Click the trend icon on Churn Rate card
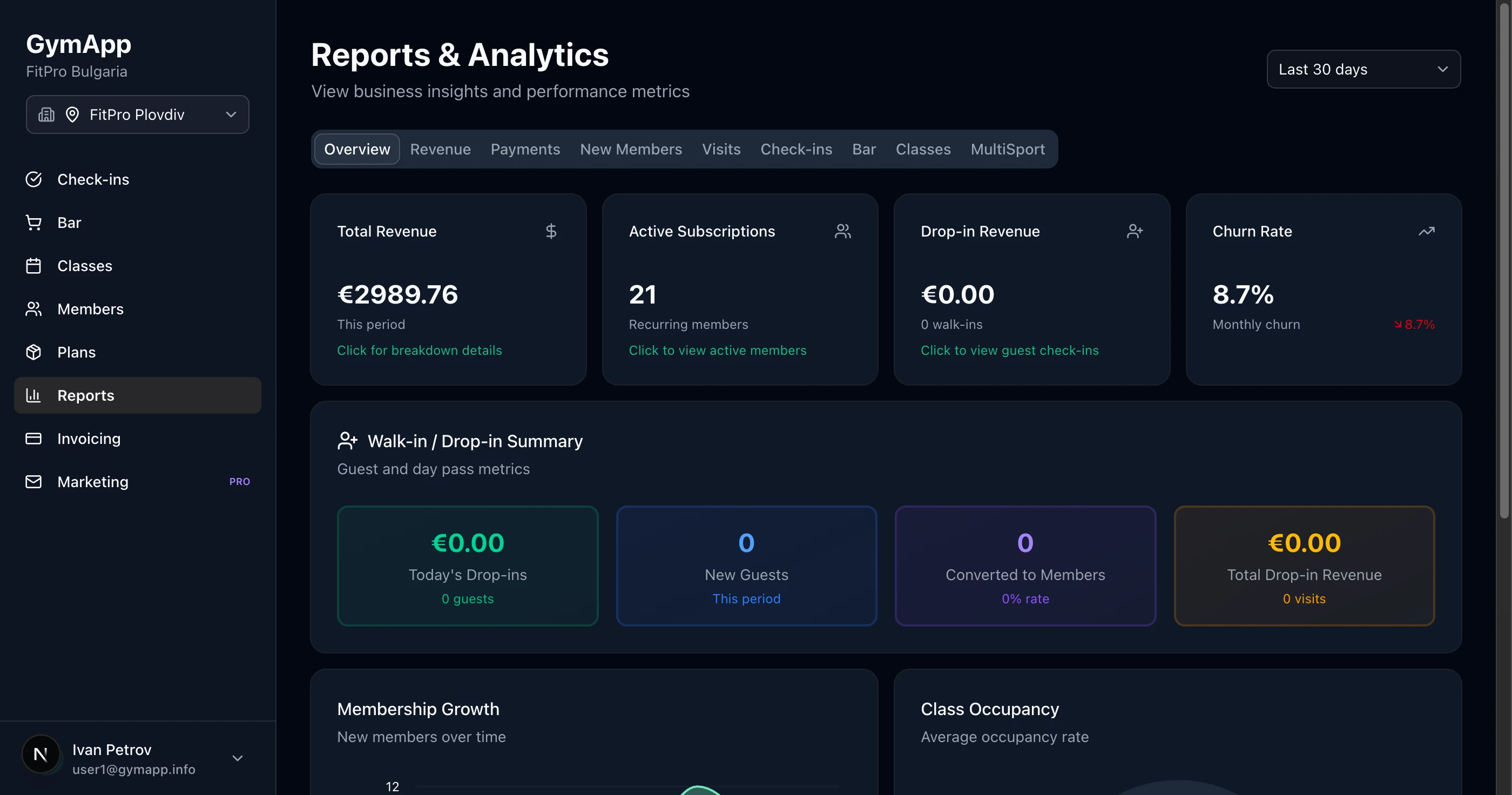The image size is (1512, 795). click(x=1427, y=231)
